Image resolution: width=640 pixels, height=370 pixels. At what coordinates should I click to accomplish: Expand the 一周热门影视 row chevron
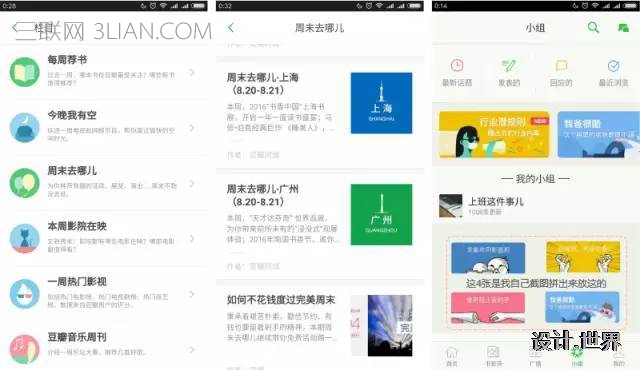[192, 294]
